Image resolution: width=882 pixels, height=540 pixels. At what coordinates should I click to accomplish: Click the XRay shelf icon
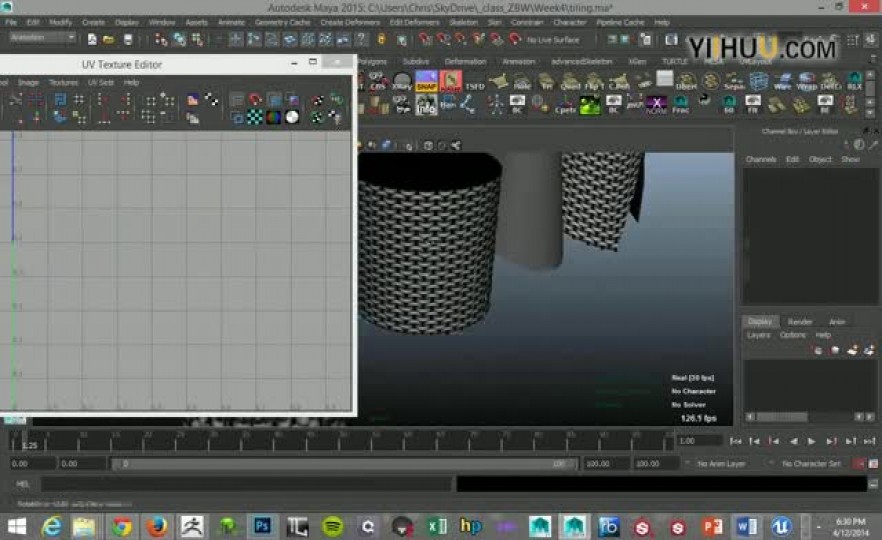pyautogui.click(x=402, y=82)
